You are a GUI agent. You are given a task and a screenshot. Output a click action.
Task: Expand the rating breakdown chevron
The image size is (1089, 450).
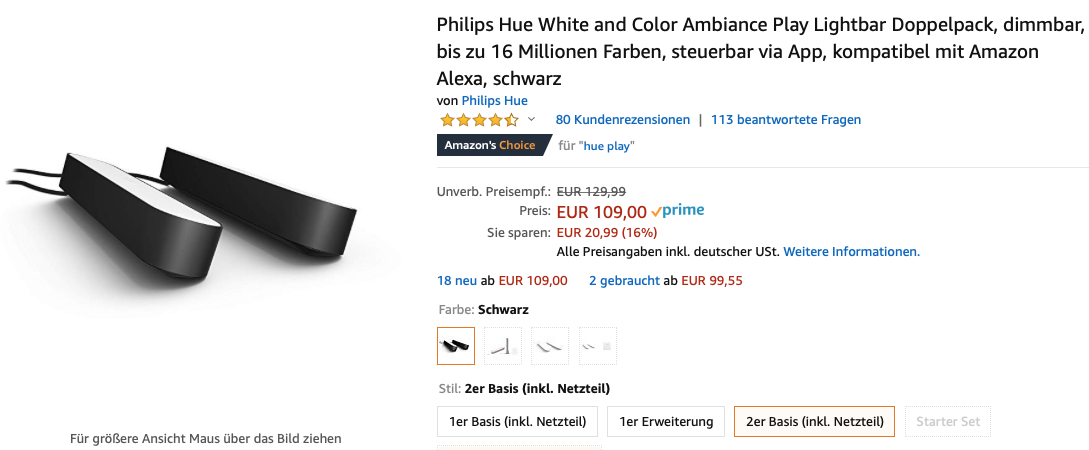531,120
